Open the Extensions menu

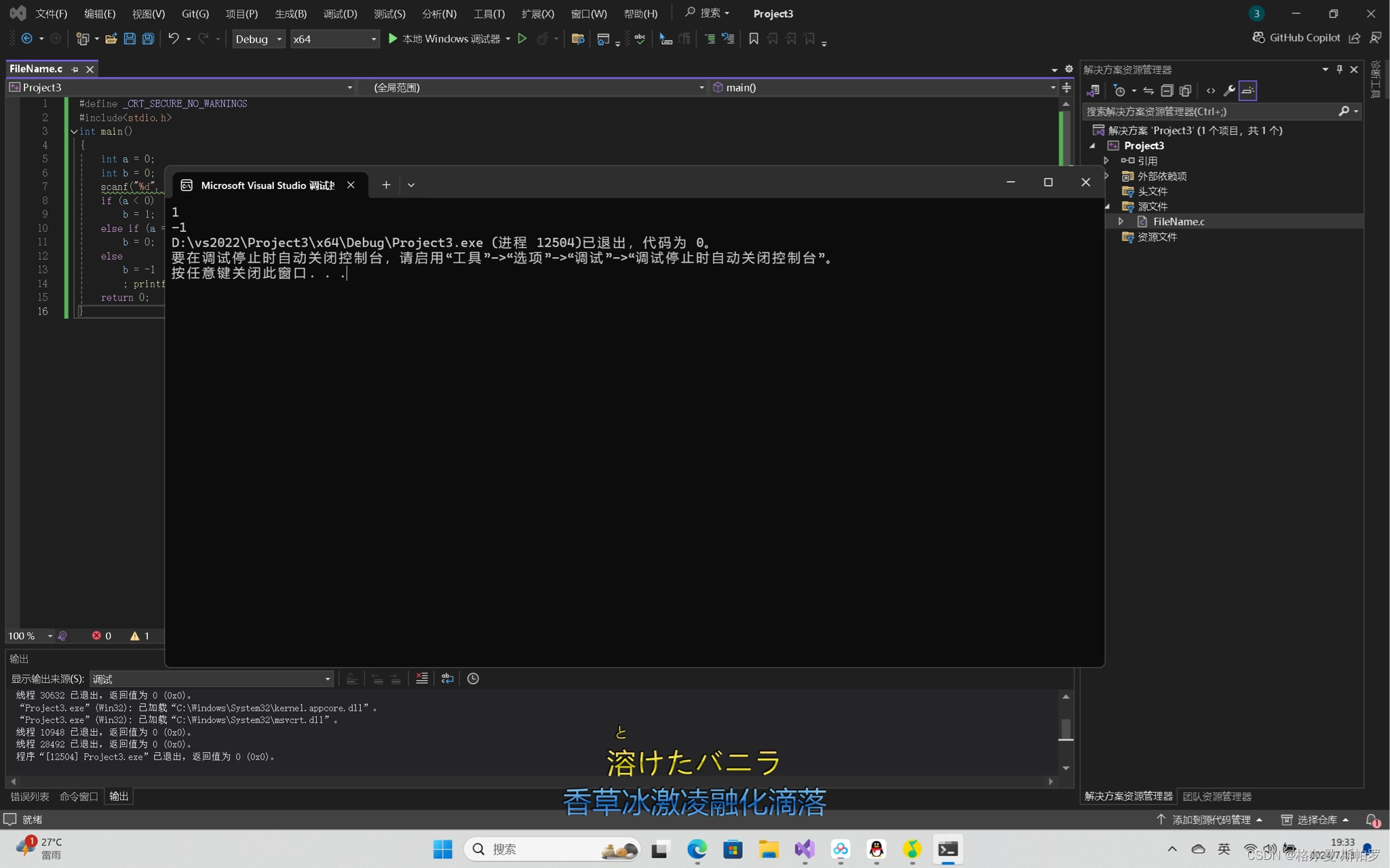(x=538, y=14)
